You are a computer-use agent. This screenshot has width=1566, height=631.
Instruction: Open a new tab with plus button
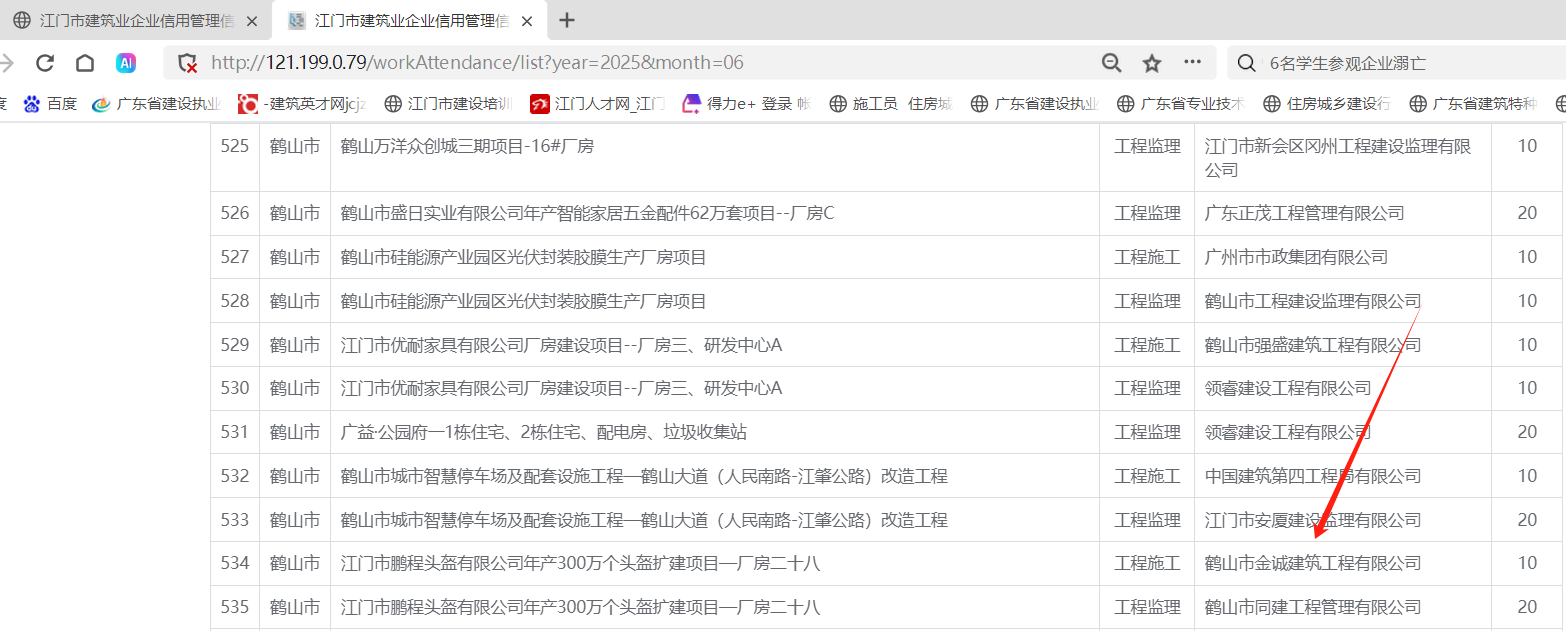click(x=567, y=20)
